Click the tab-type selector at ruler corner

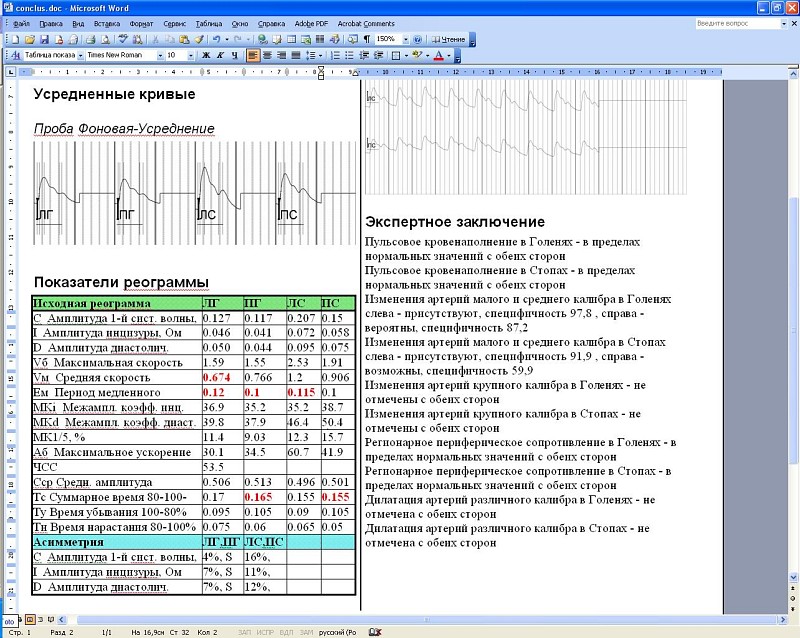coord(10,72)
